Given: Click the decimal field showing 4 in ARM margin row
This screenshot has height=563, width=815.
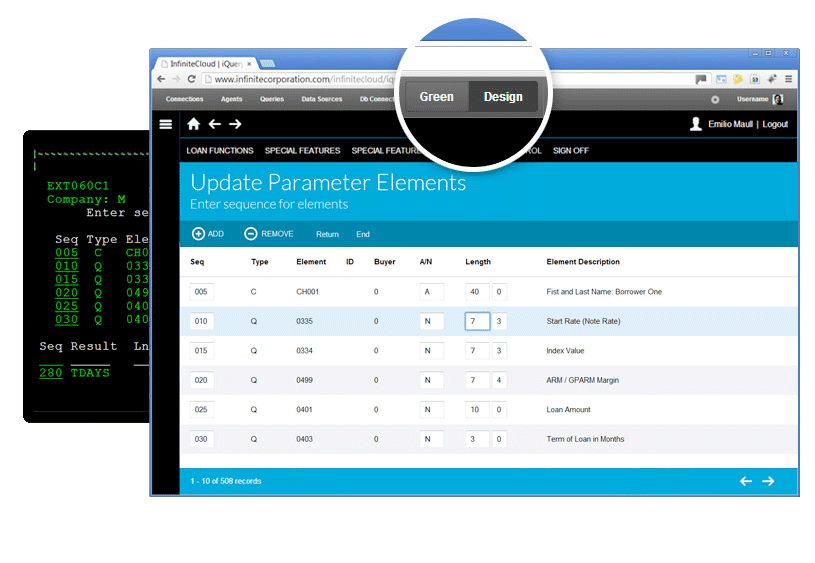Looking at the screenshot, I should tap(499, 380).
